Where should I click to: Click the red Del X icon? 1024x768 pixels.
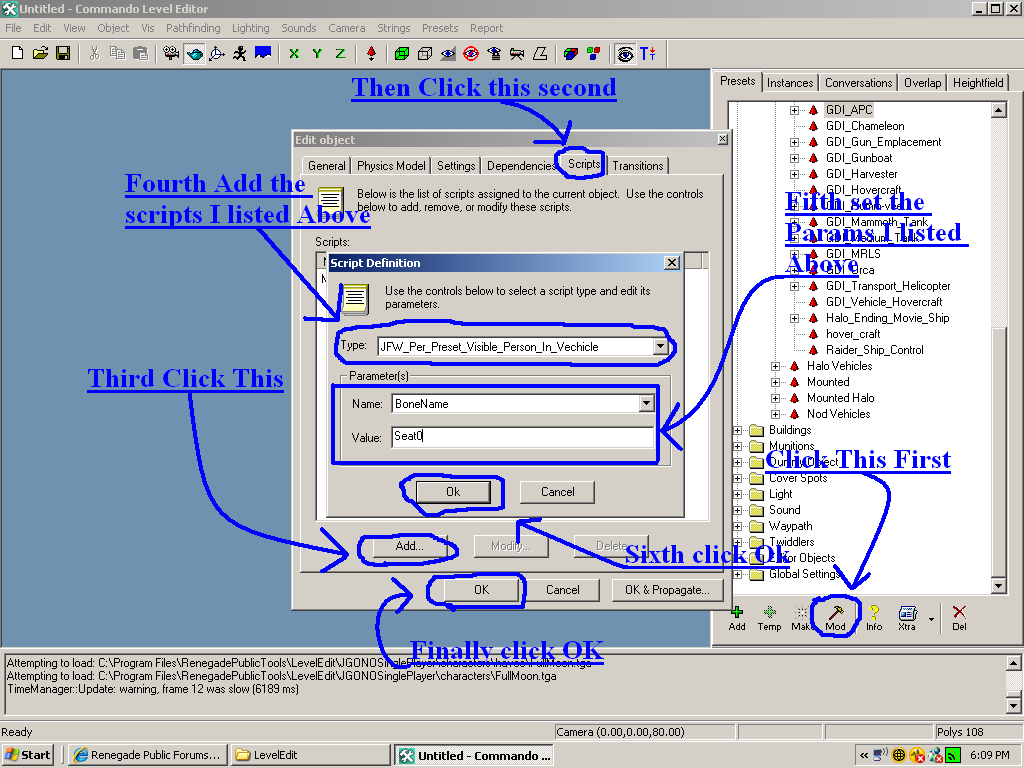(959, 612)
